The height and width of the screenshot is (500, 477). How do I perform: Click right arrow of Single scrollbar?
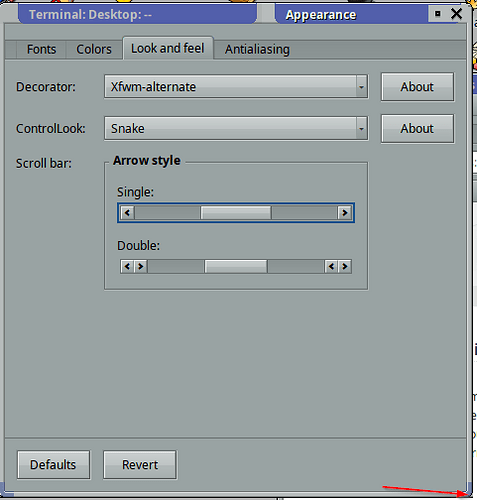coord(344,212)
